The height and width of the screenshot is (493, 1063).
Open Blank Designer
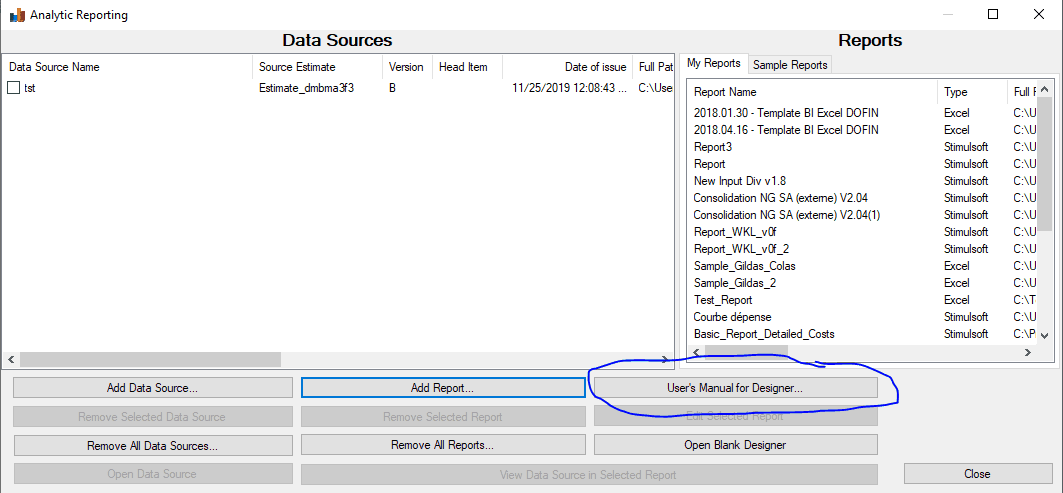point(735,445)
